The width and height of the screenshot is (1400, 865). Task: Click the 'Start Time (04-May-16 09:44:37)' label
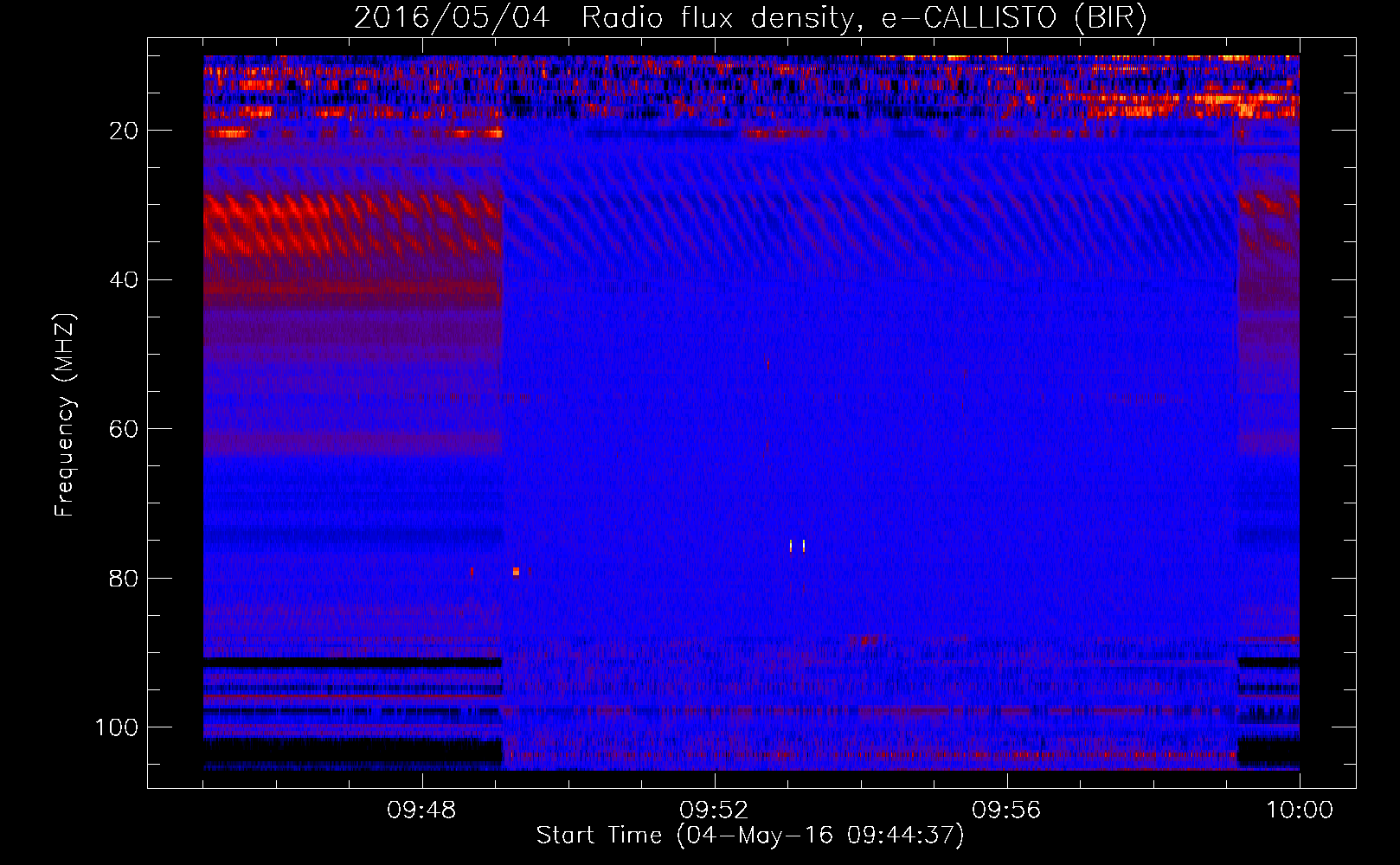tap(750, 836)
